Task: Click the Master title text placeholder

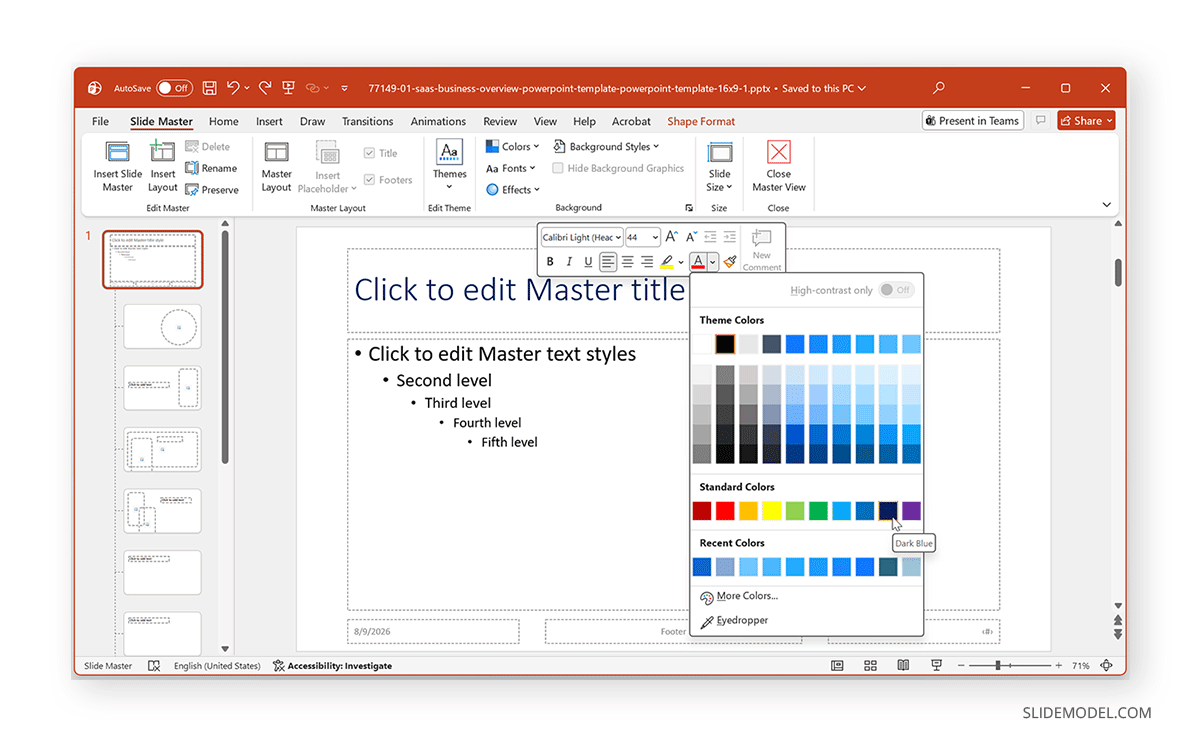Action: [x=519, y=290]
